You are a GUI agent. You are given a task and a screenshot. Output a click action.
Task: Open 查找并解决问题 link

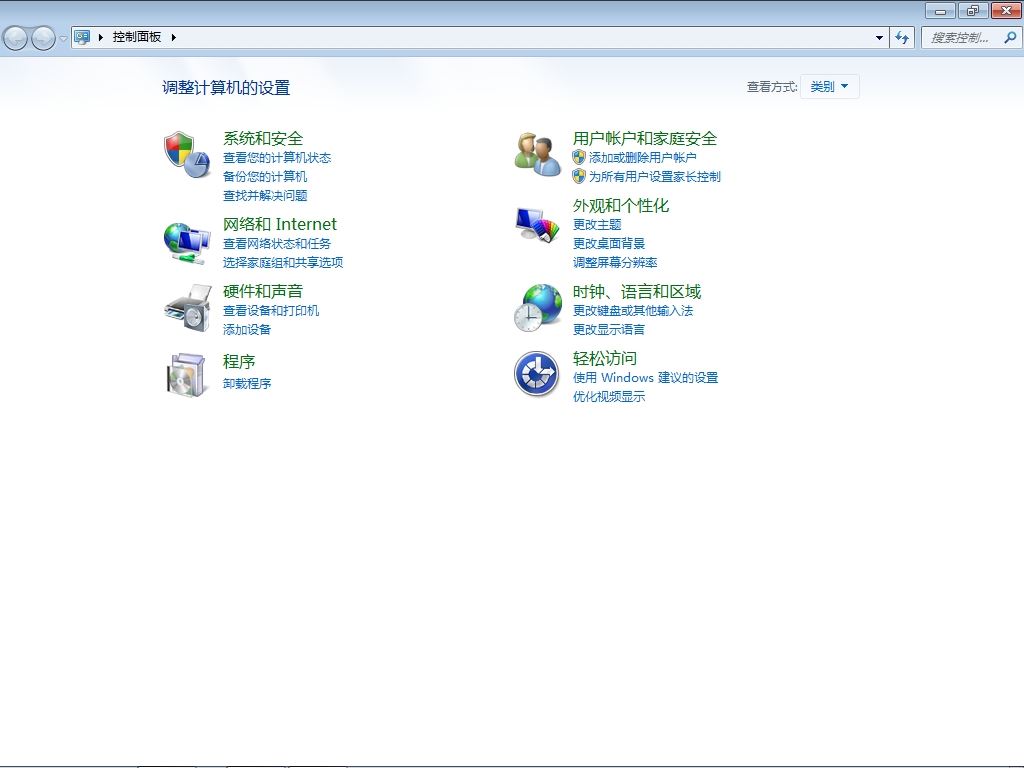tap(265, 195)
